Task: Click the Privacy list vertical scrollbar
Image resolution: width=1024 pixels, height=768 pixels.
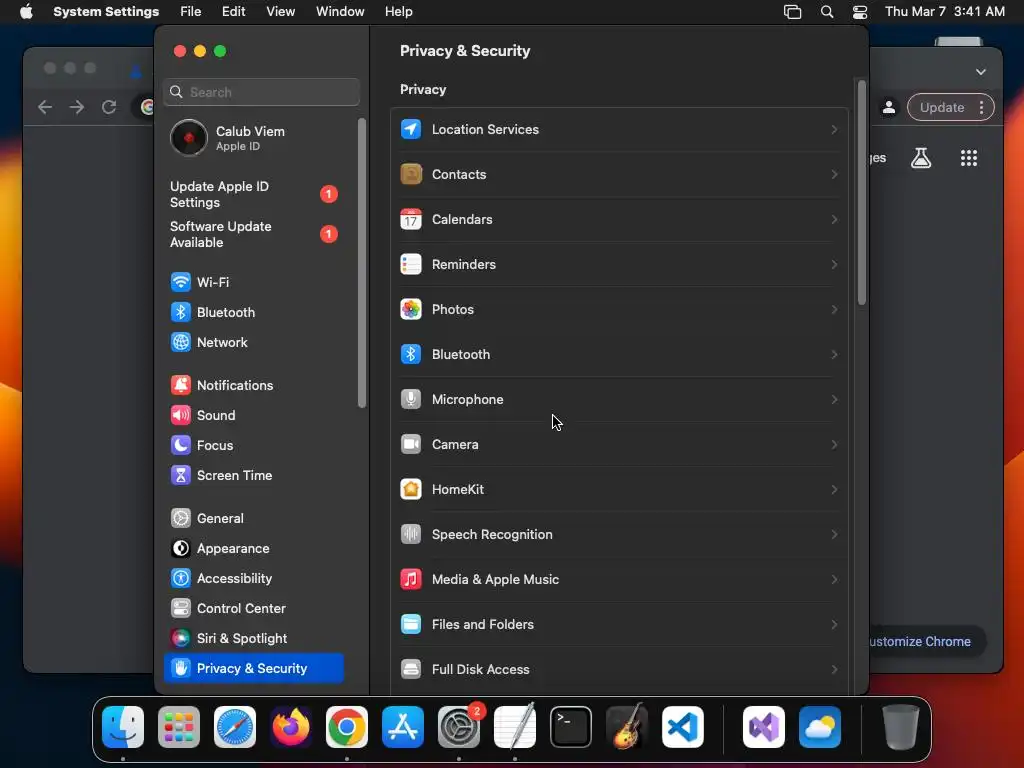Action: tap(861, 193)
